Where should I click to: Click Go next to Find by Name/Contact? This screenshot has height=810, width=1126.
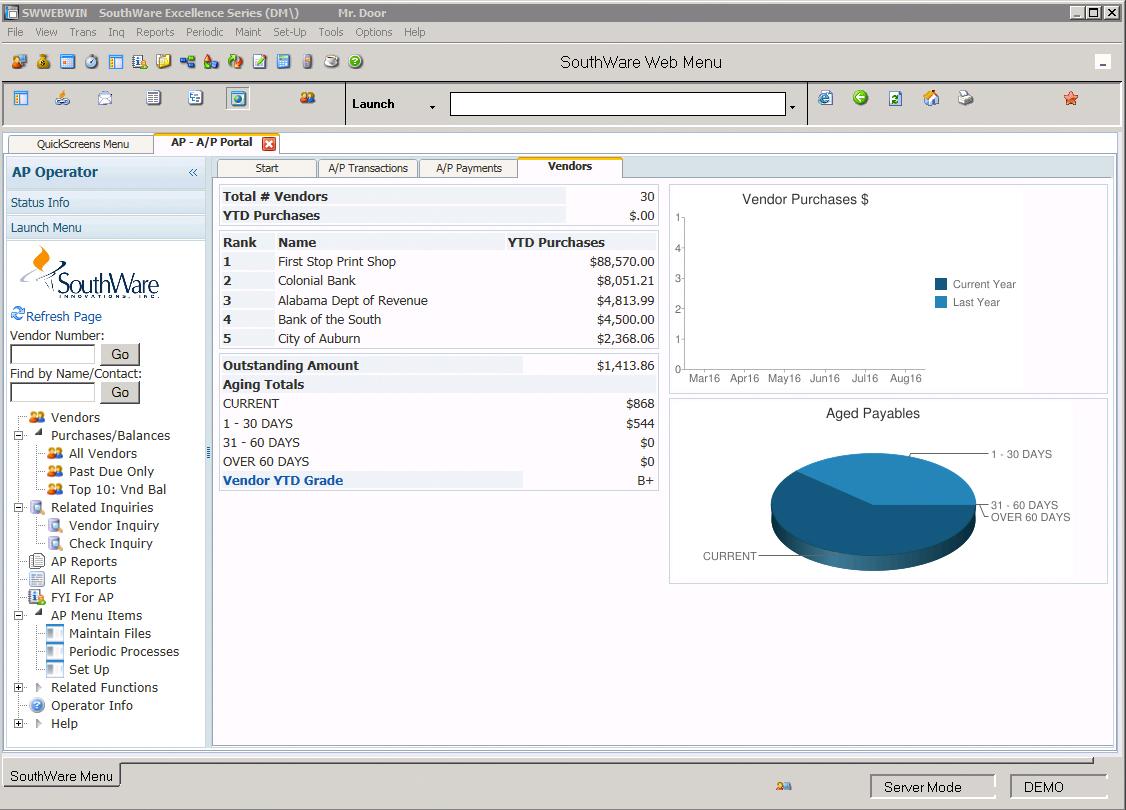[120, 392]
